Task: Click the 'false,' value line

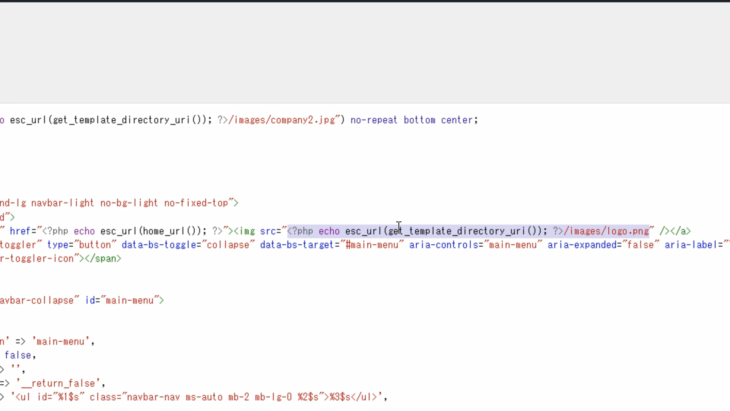Action: pyautogui.click(x=20, y=355)
